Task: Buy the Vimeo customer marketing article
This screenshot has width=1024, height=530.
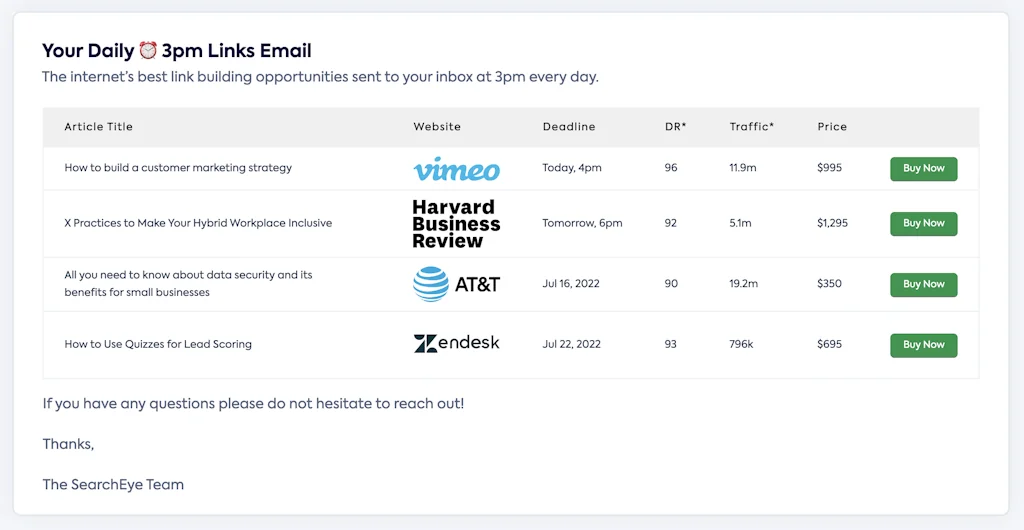Action: pos(923,169)
